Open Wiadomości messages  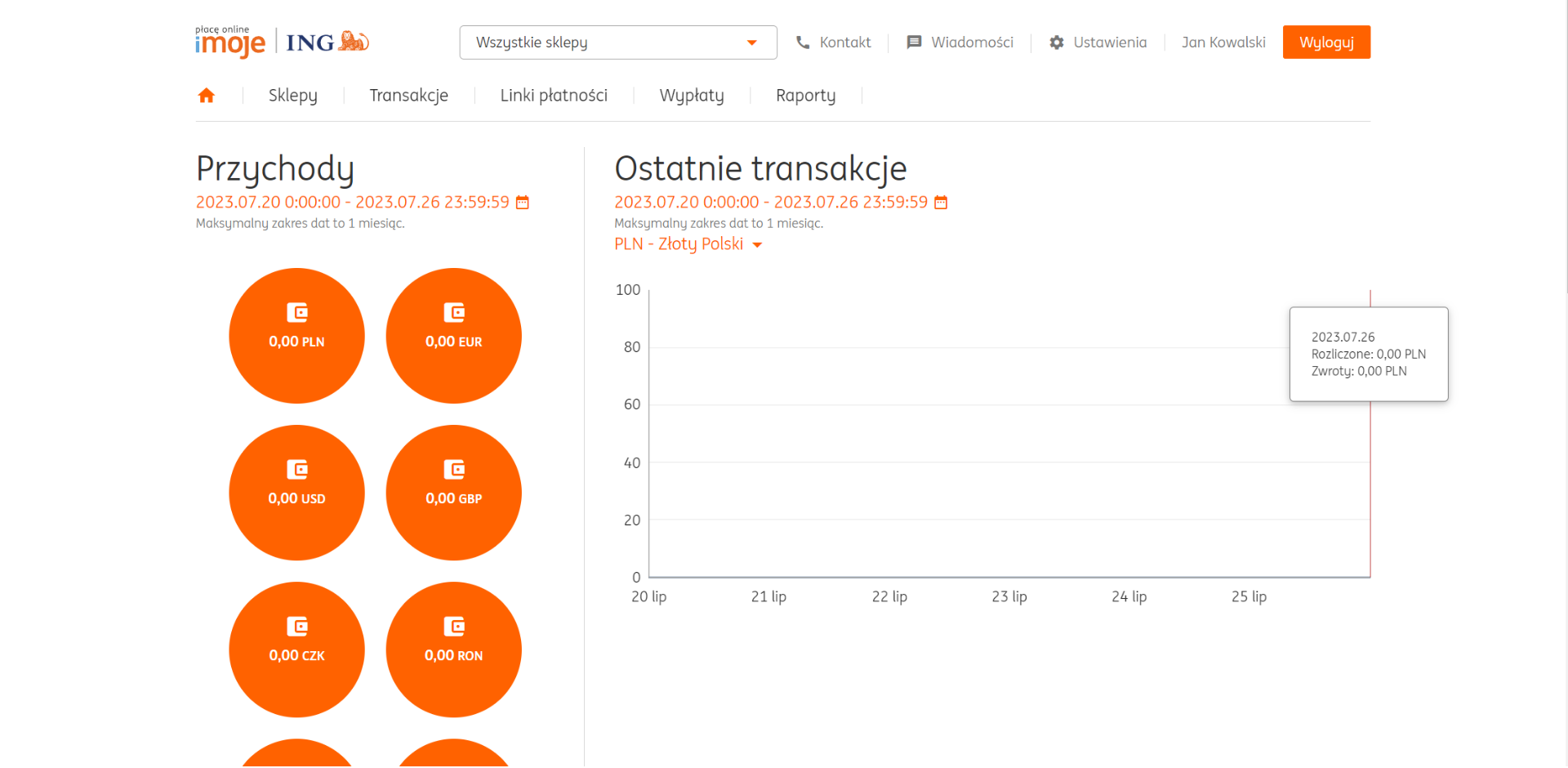972,42
